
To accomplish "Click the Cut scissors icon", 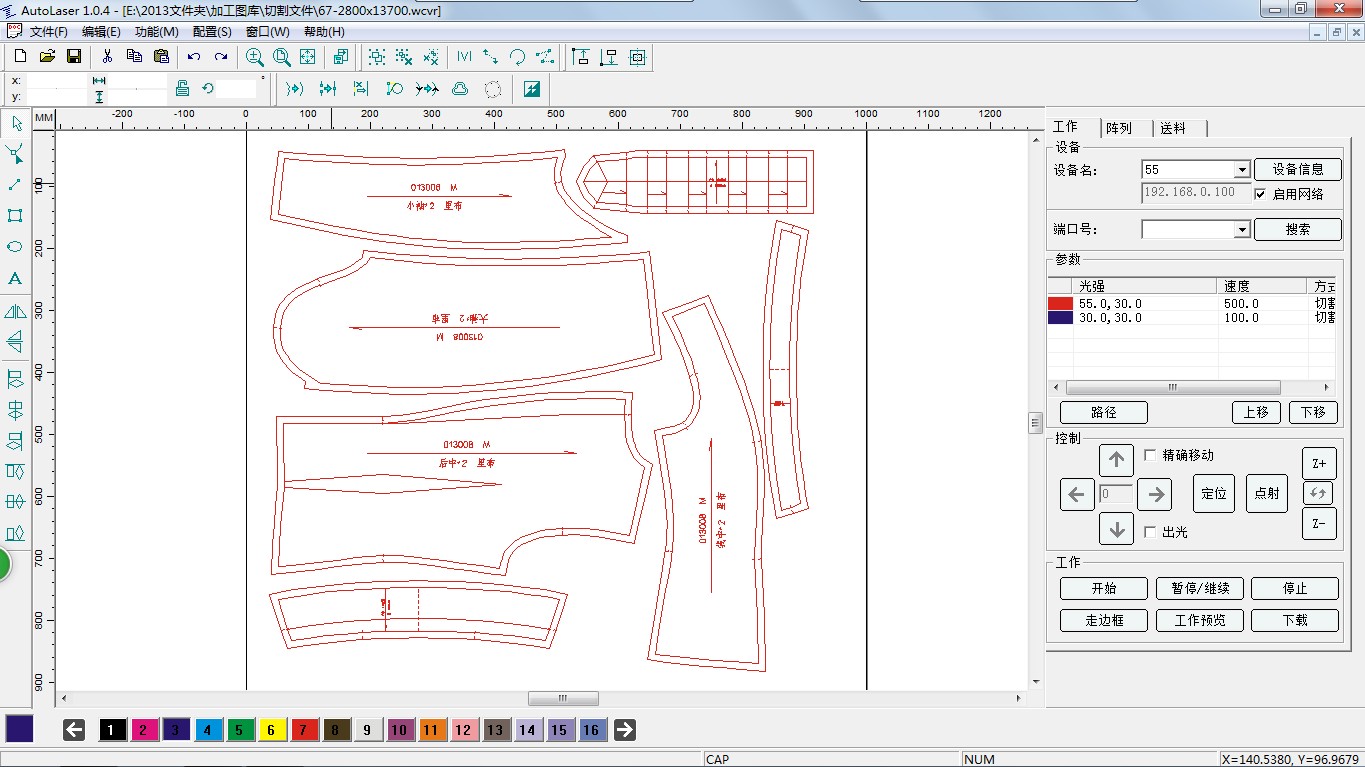I will 107,57.
